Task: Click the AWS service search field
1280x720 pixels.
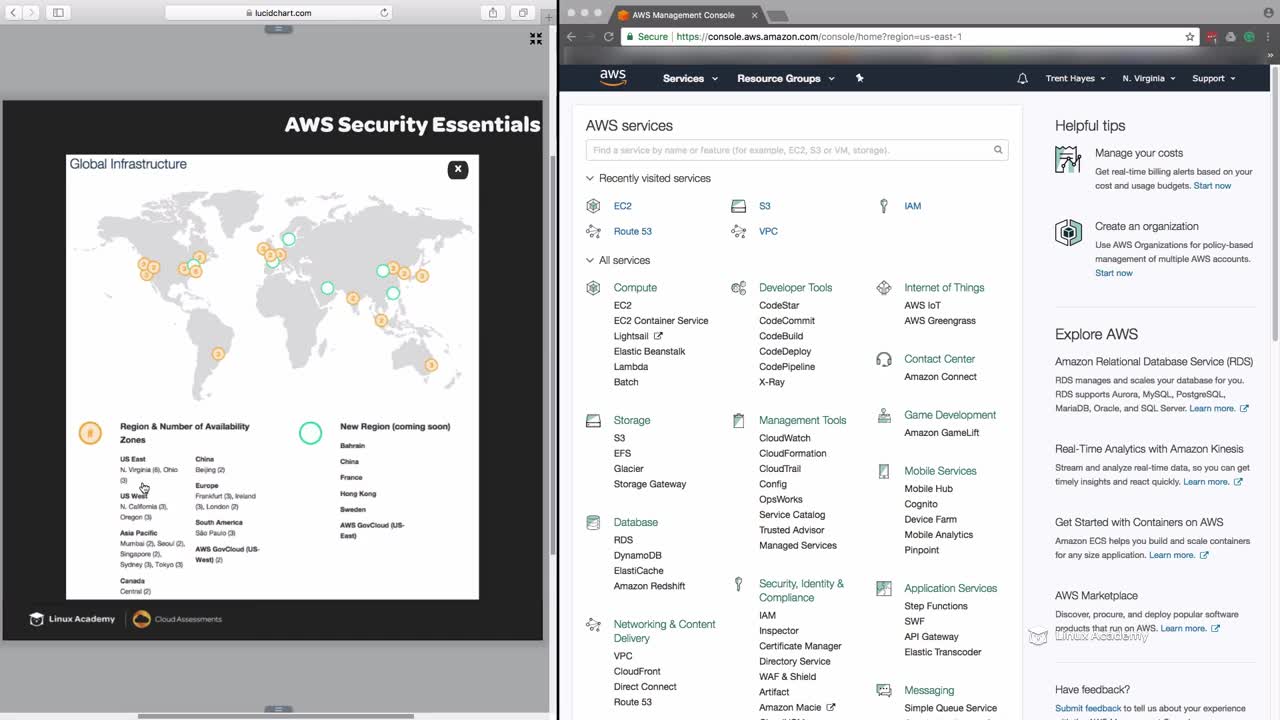Action: [x=790, y=150]
